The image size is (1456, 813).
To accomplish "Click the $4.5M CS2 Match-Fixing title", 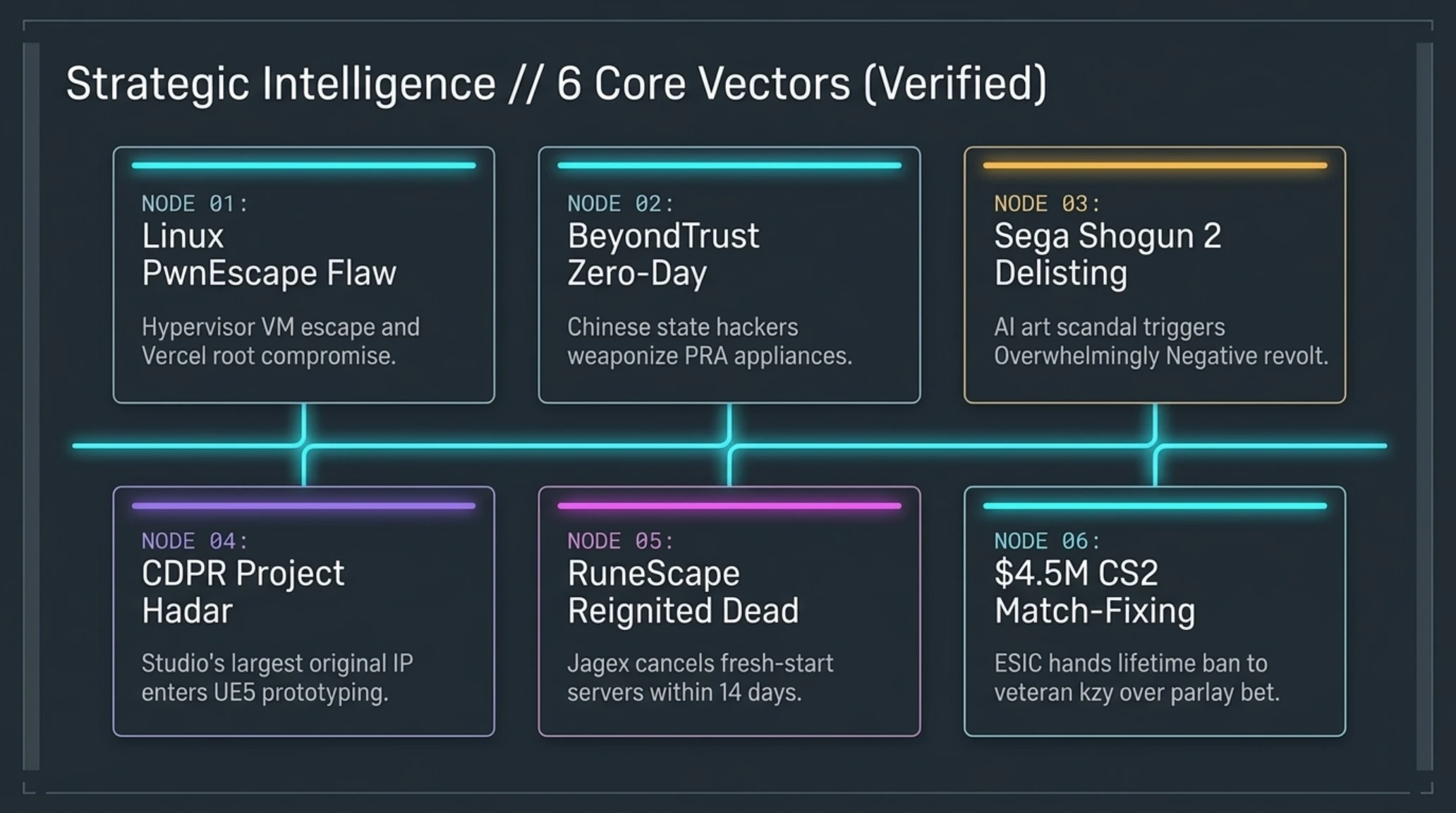I will (x=1095, y=591).
